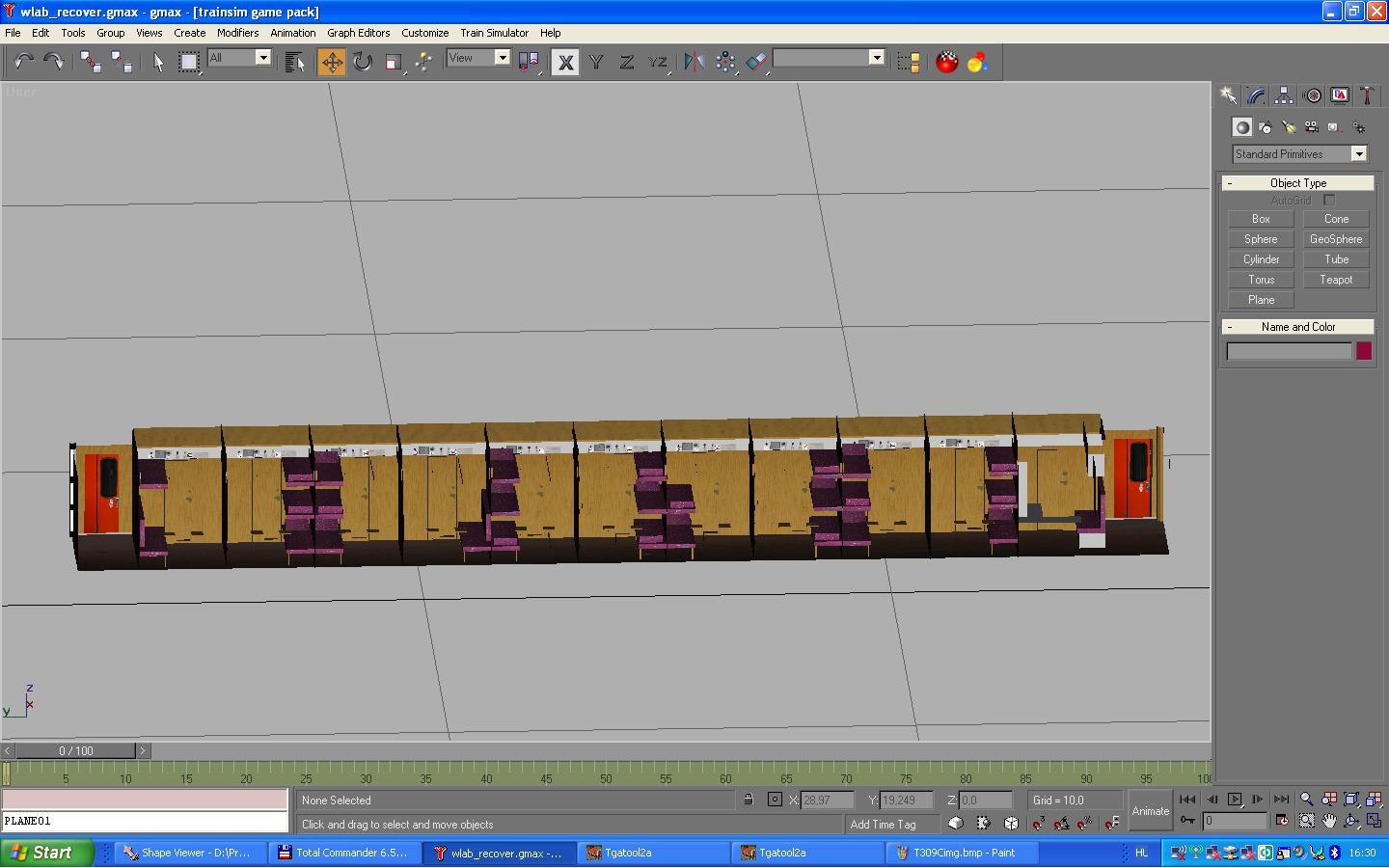This screenshot has height=868, width=1389.
Task: Switch to the Create command panel tab
Action: pyautogui.click(x=1228, y=95)
